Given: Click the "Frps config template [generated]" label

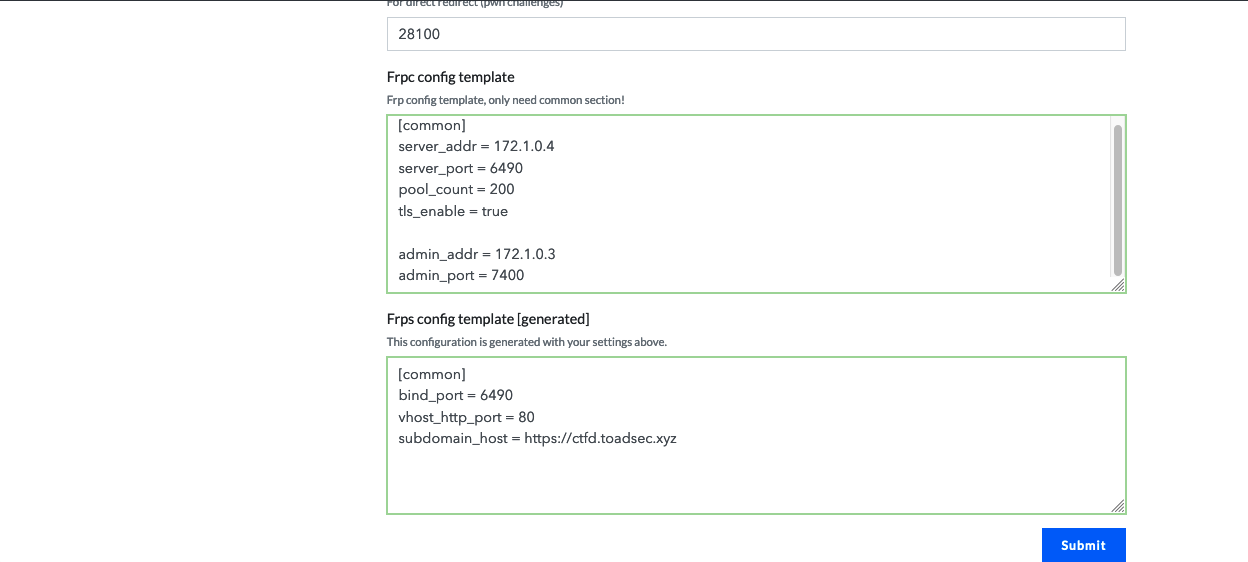Looking at the screenshot, I should click(488, 319).
